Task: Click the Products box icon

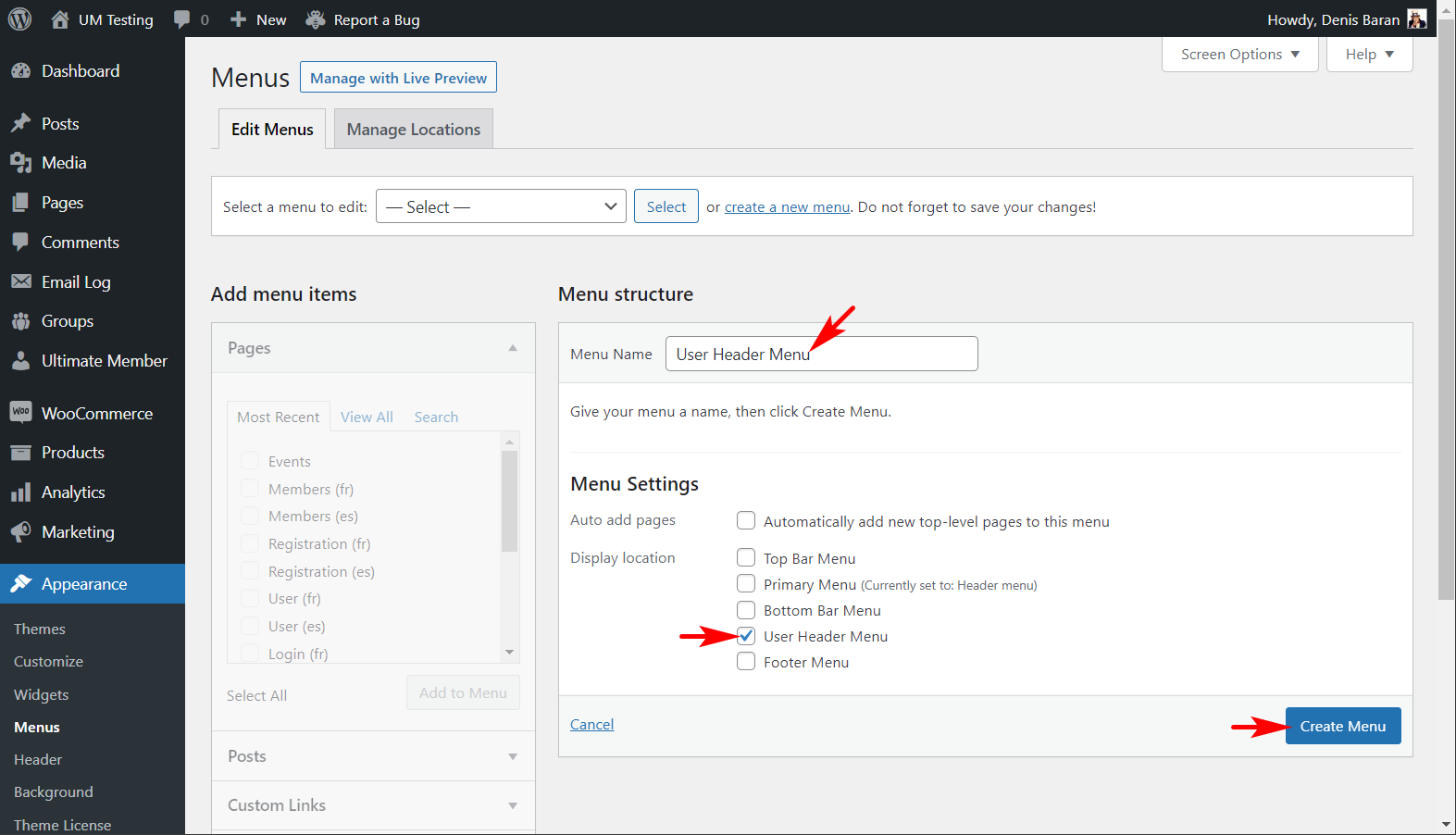Action: point(21,453)
